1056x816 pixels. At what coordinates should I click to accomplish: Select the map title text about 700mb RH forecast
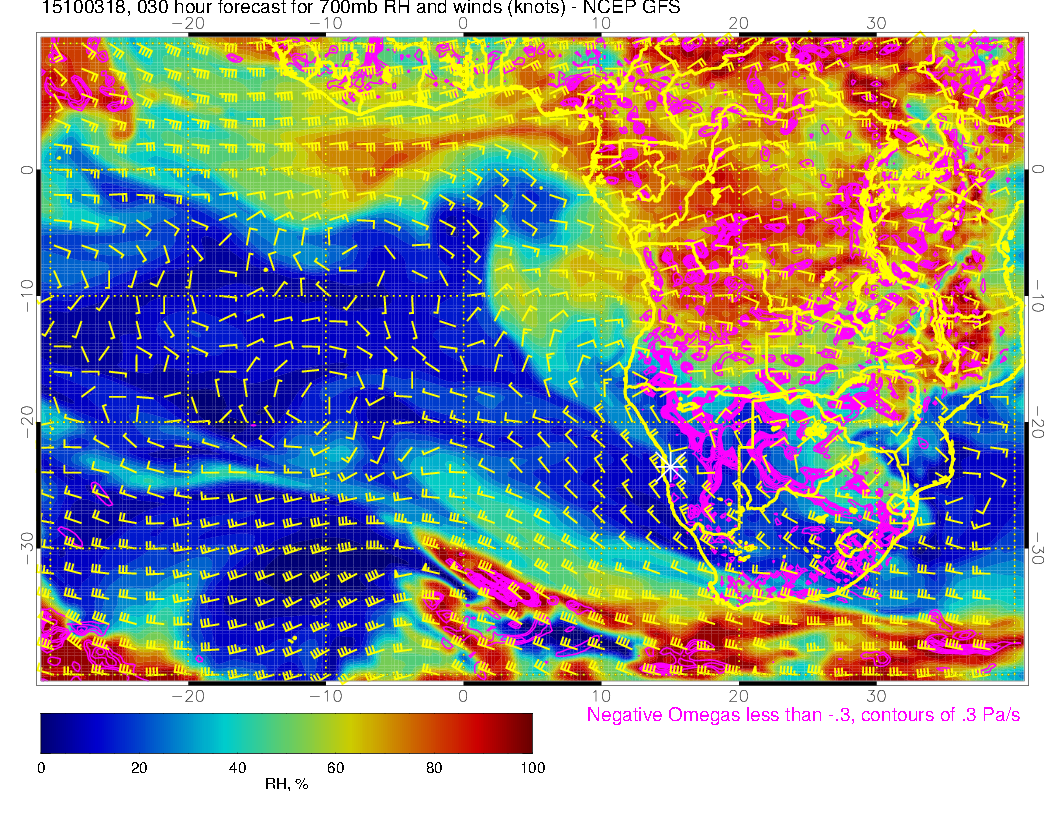pyautogui.click(x=361, y=7)
